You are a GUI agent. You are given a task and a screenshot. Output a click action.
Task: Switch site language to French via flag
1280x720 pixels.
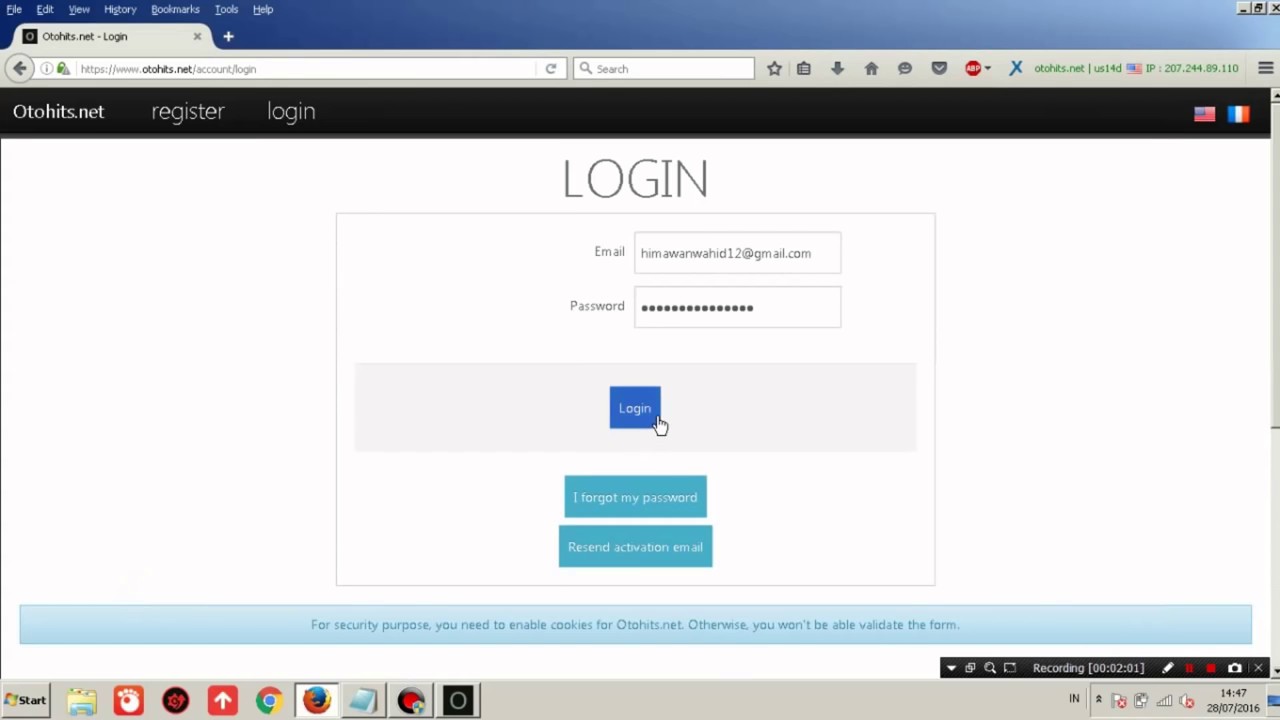(1238, 114)
